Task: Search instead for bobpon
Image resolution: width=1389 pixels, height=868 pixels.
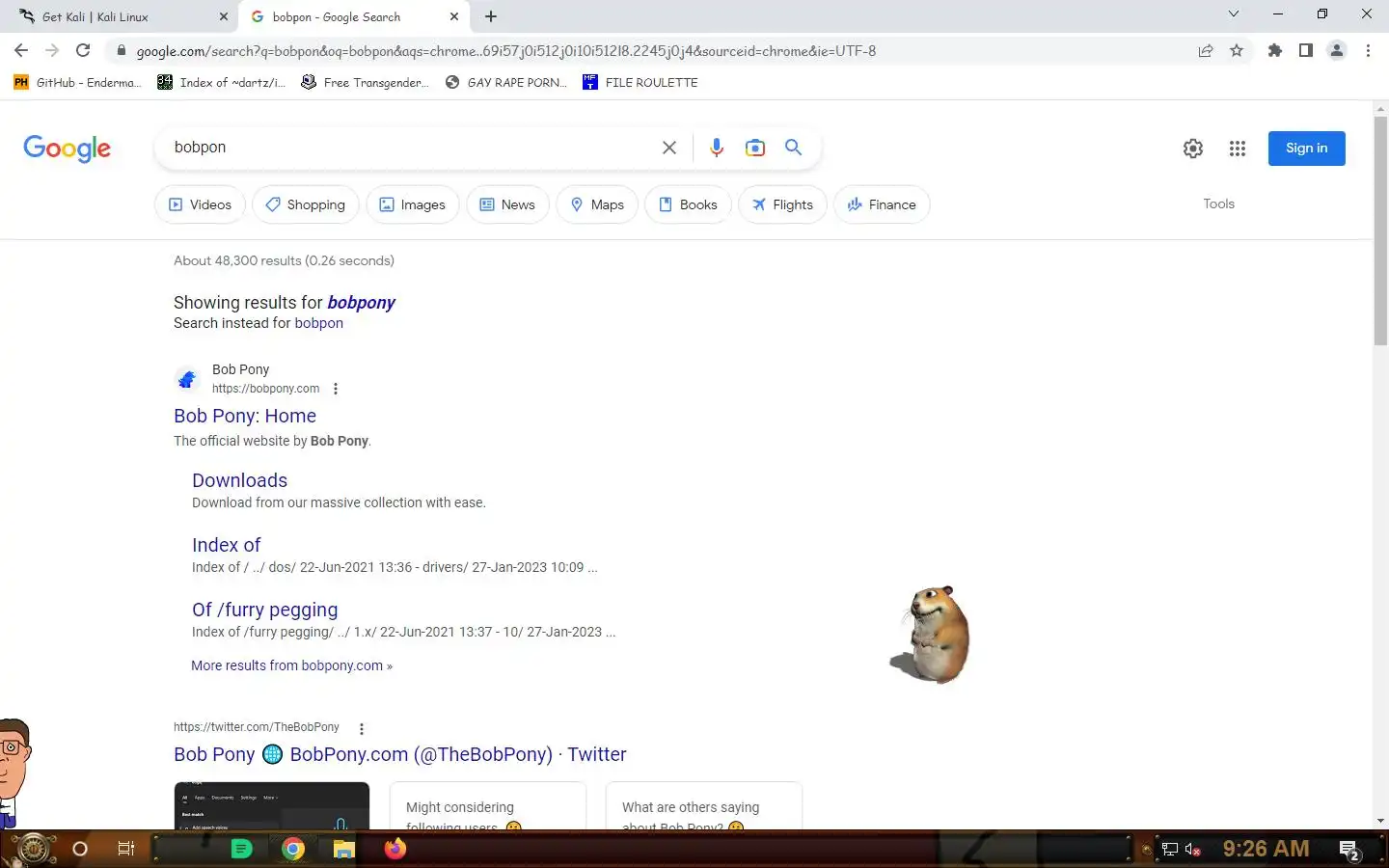Action: (318, 323)
